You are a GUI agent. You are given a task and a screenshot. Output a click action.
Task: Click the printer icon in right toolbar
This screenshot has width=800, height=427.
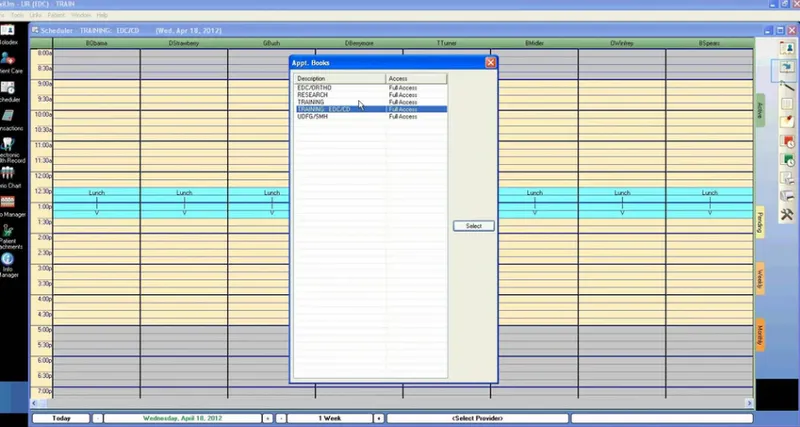point(787,196)
